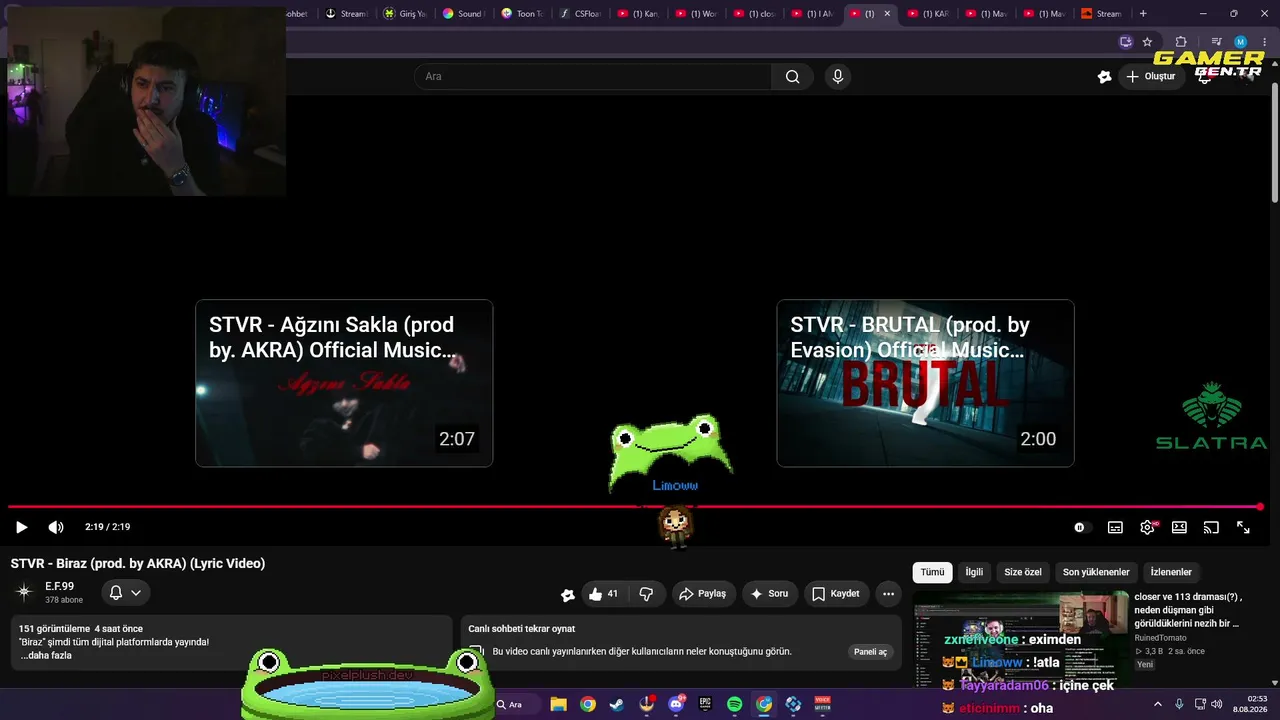Expand the notification bell dropdown
Screen dimensions: 1280x720
pyautogui.click(x=125, y=593)
